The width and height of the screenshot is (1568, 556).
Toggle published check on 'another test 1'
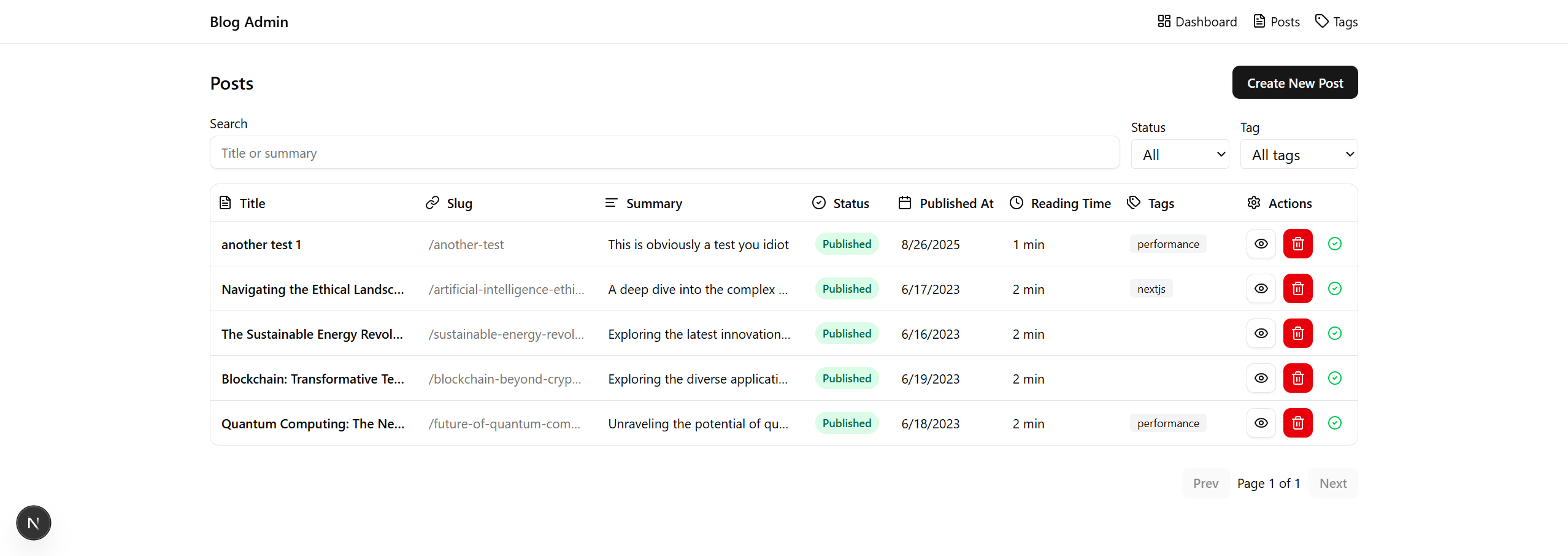click(x=1334, y=244)
